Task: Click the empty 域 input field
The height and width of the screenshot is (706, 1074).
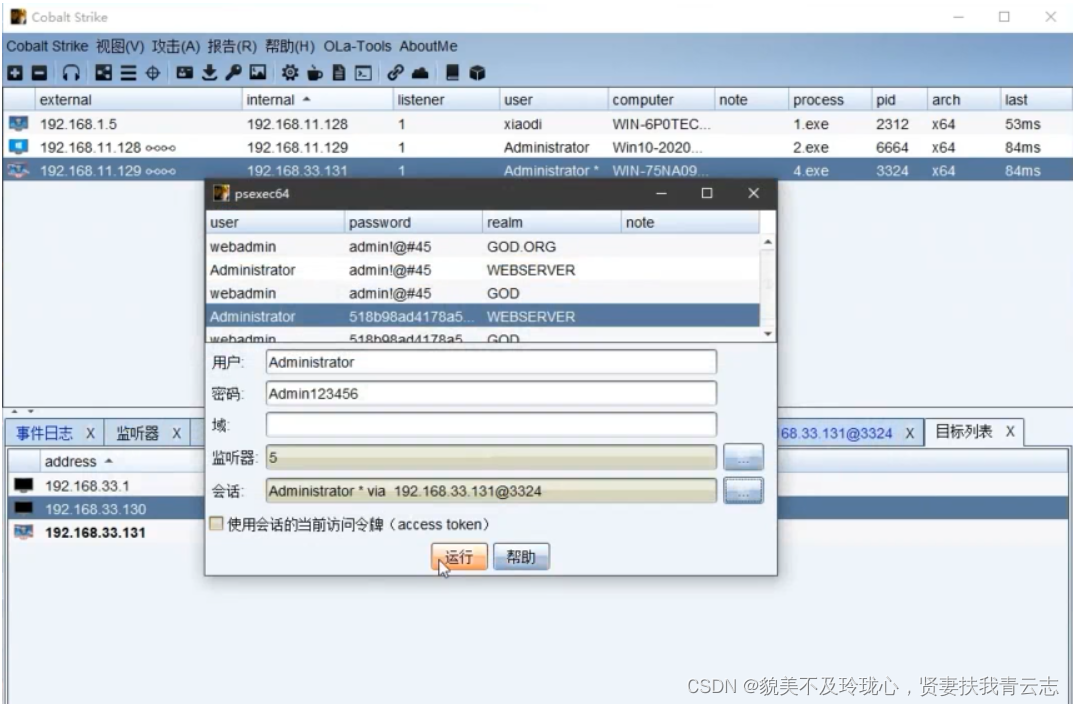Action: coord(491,425)
